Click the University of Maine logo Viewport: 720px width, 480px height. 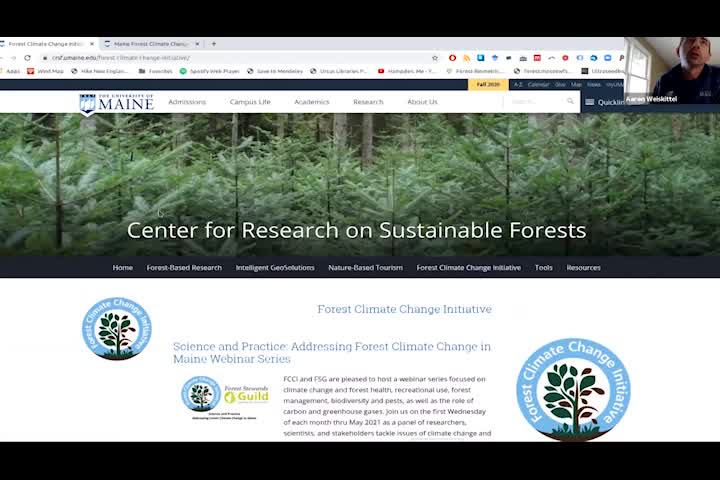point(117,104)
